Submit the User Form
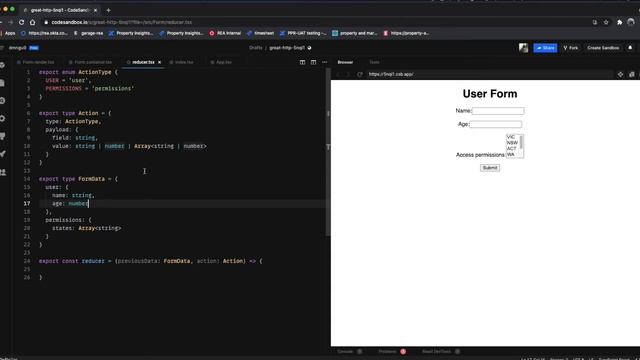Image resolution: width=640 pixels, height=360 pixels. pyautogui.click(x=490, y=168)
